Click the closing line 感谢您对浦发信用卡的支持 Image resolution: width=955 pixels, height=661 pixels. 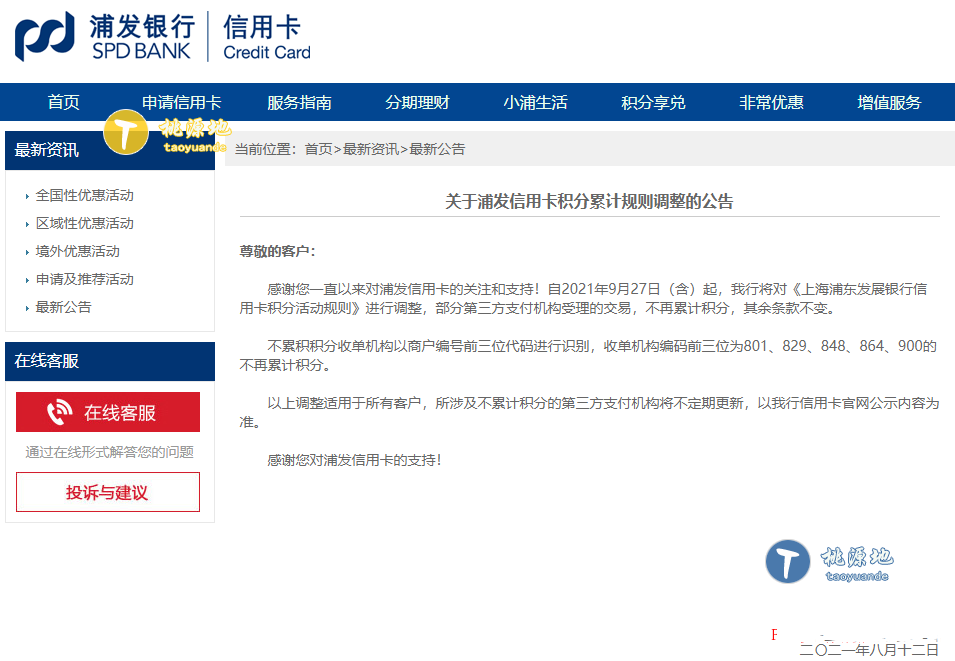(x=354, y=461)
